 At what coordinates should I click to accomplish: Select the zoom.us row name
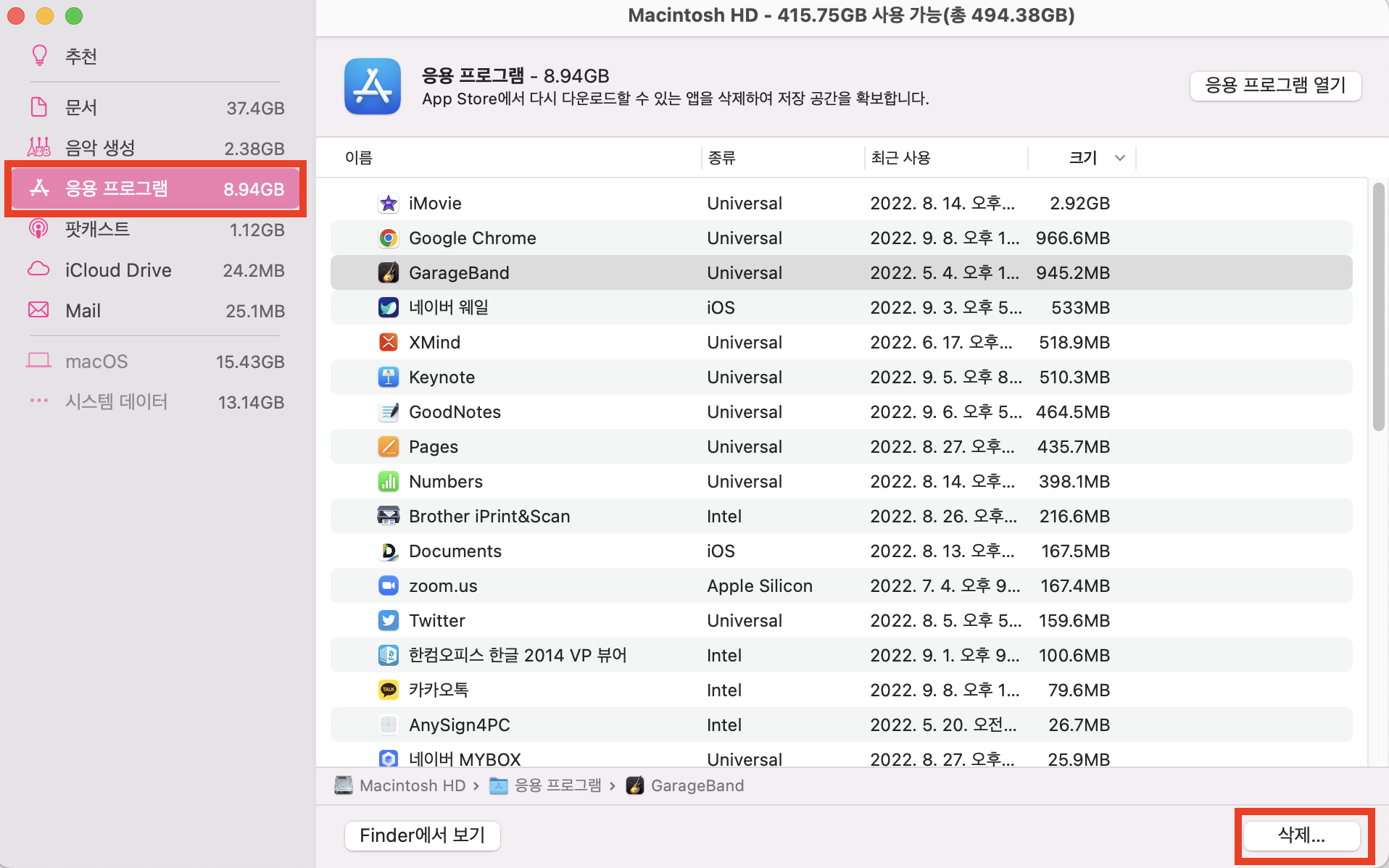click(x=443, y=586)
